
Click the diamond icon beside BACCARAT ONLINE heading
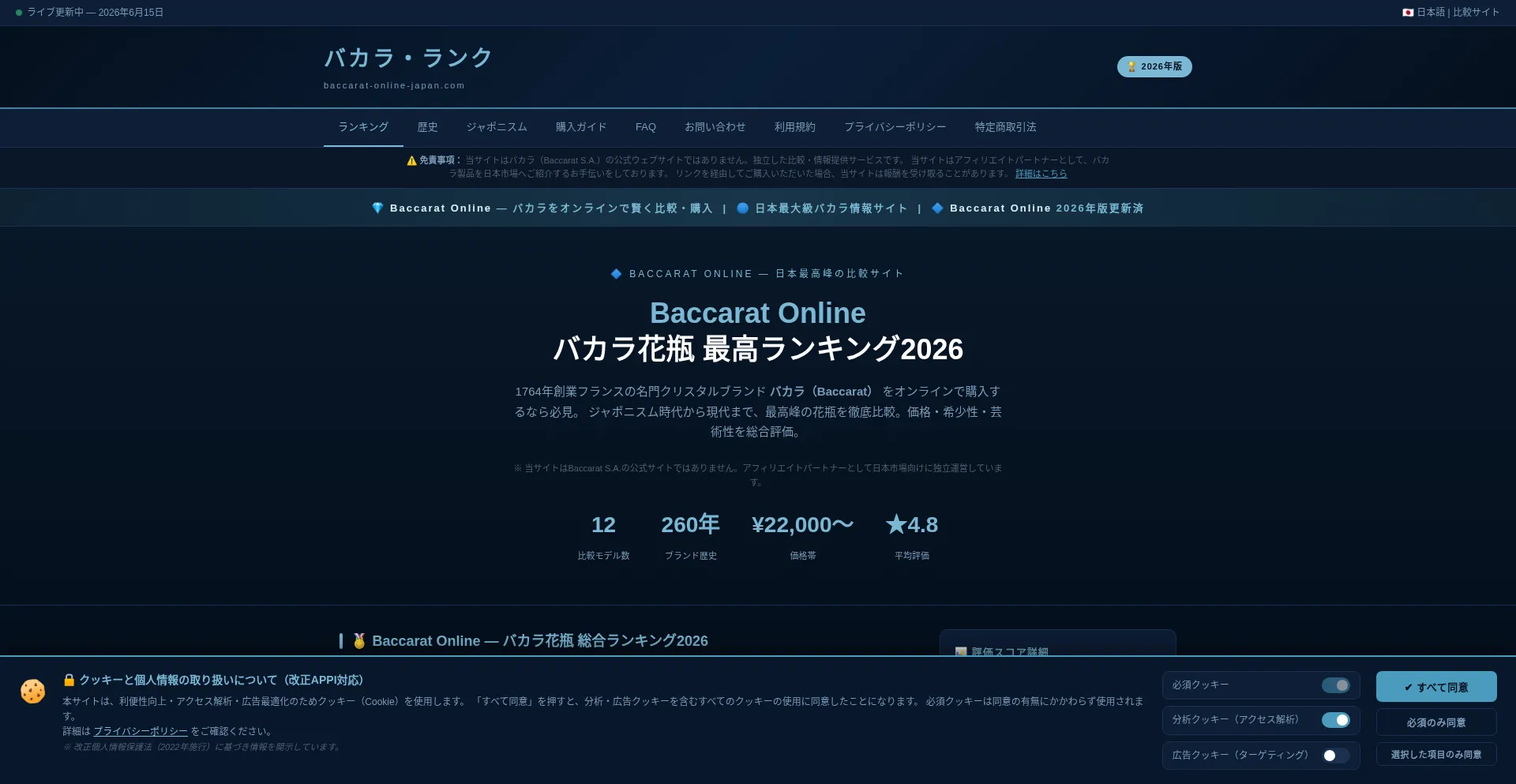(617, 274)
